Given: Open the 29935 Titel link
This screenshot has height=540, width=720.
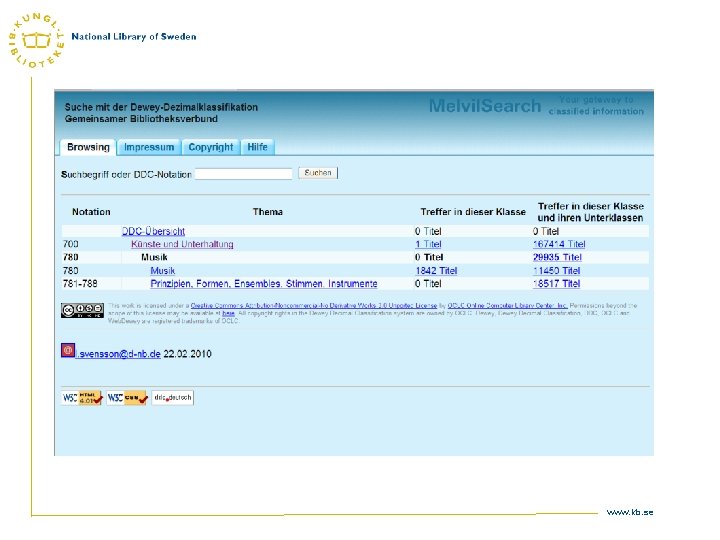Looking at the screenshot, I should (x=557, y=257).
